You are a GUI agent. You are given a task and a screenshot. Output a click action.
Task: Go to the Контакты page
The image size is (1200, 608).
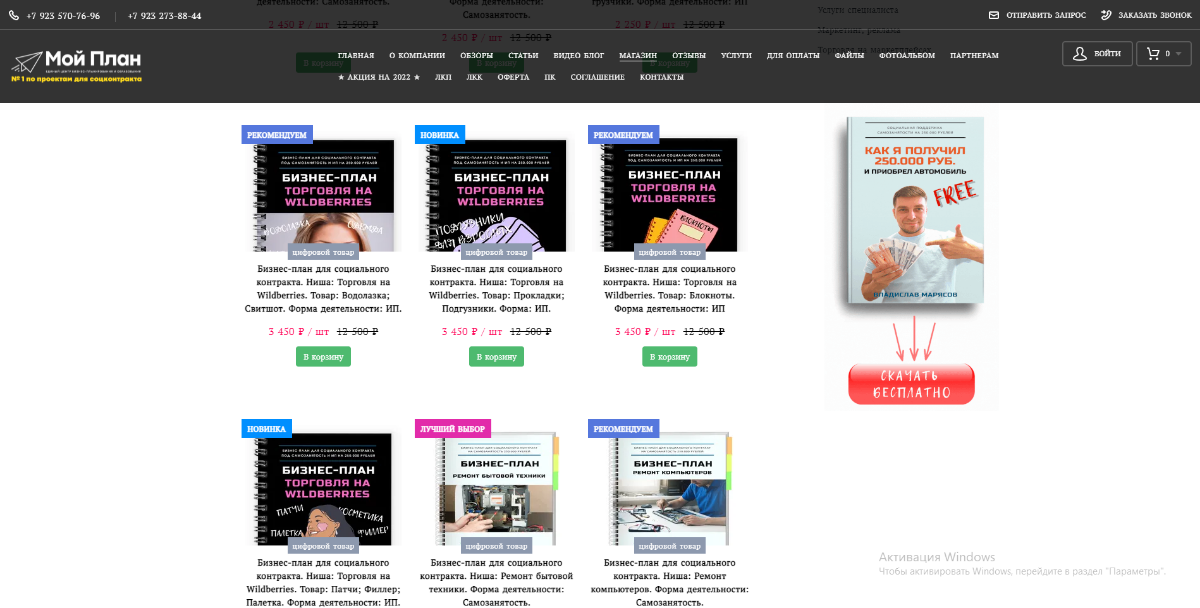pyautogui.click(x=662, y=77)
